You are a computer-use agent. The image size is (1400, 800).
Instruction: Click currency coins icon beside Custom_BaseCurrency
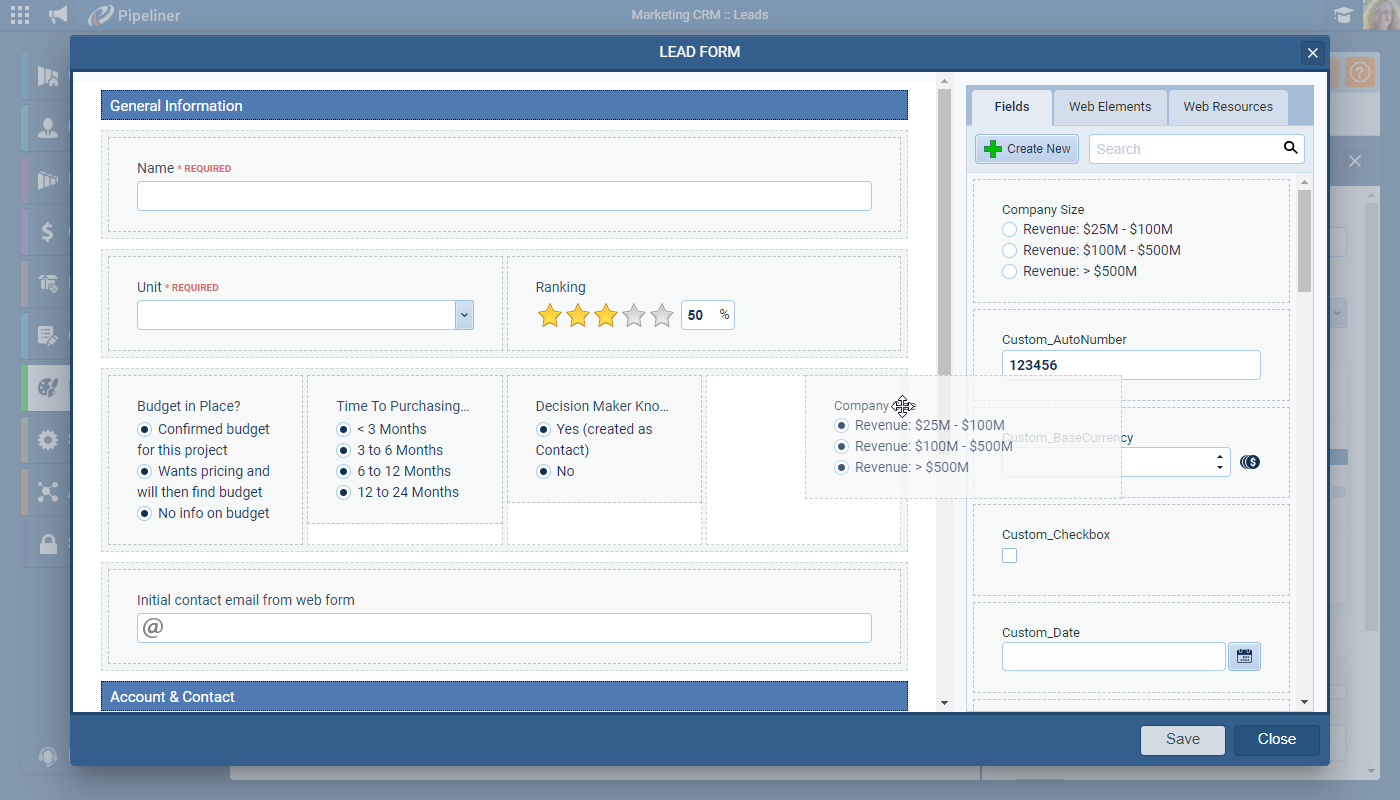[x=1249, y=462]
